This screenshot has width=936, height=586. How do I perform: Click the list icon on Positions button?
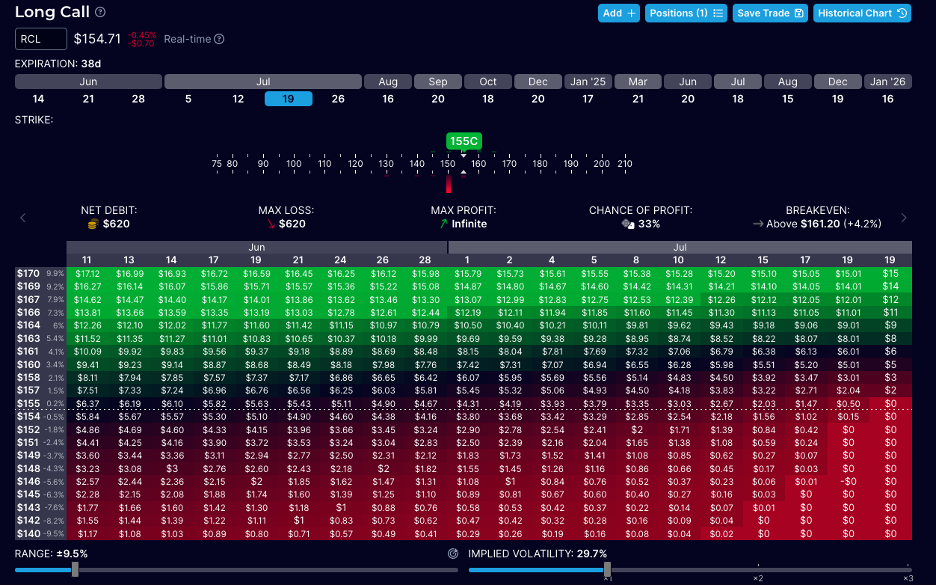tap(718, 13)
